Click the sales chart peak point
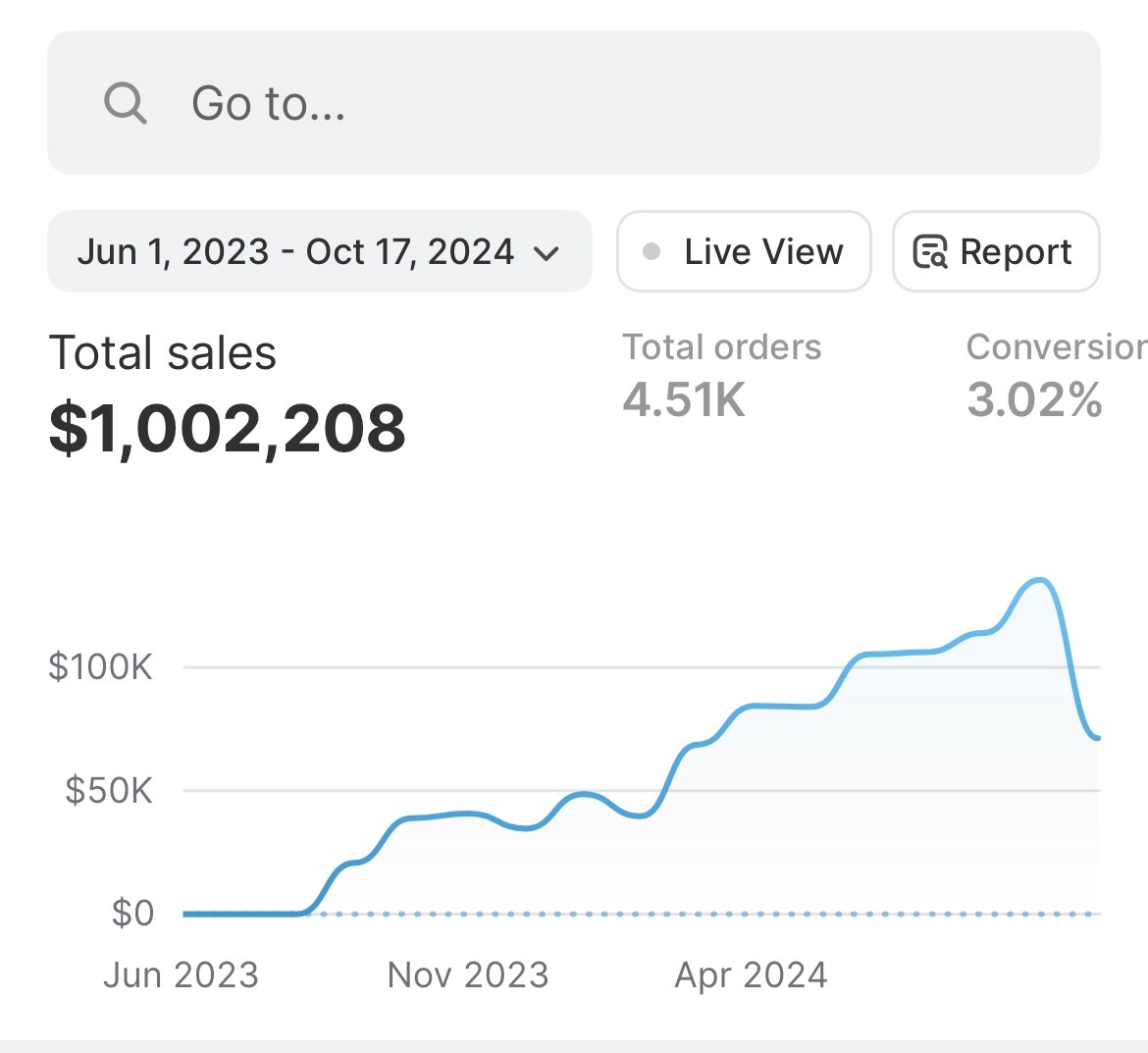Image resolution: width=1148 pixels, height=1053 pixels. click(x=1040, y=580)
